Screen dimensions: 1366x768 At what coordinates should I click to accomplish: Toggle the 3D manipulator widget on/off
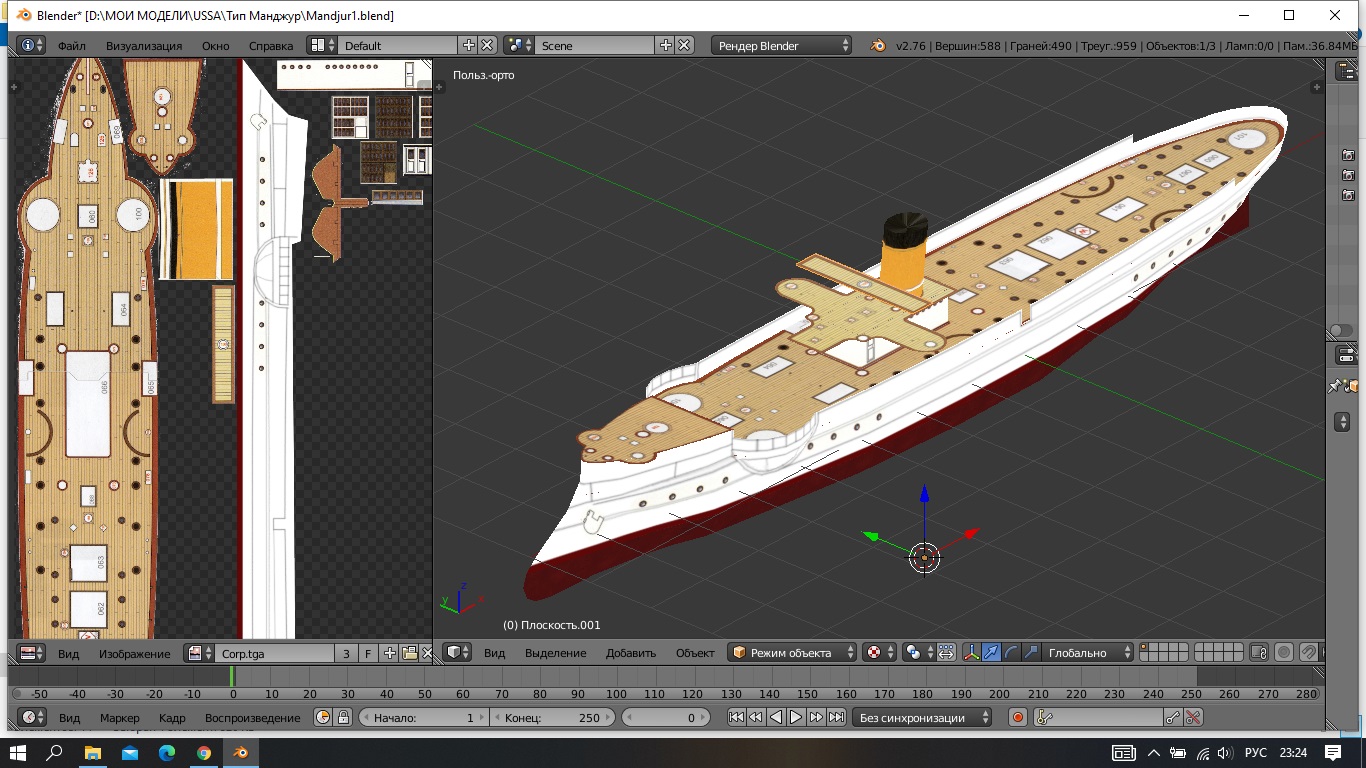[x=971, y=653]
